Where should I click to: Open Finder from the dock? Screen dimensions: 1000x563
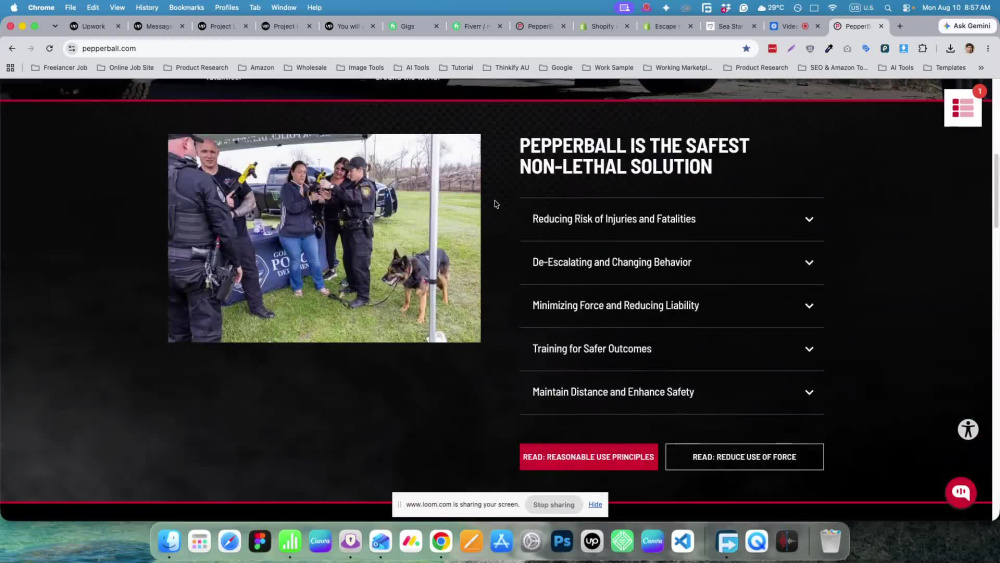pyautogui.click(x=169, y=541)
